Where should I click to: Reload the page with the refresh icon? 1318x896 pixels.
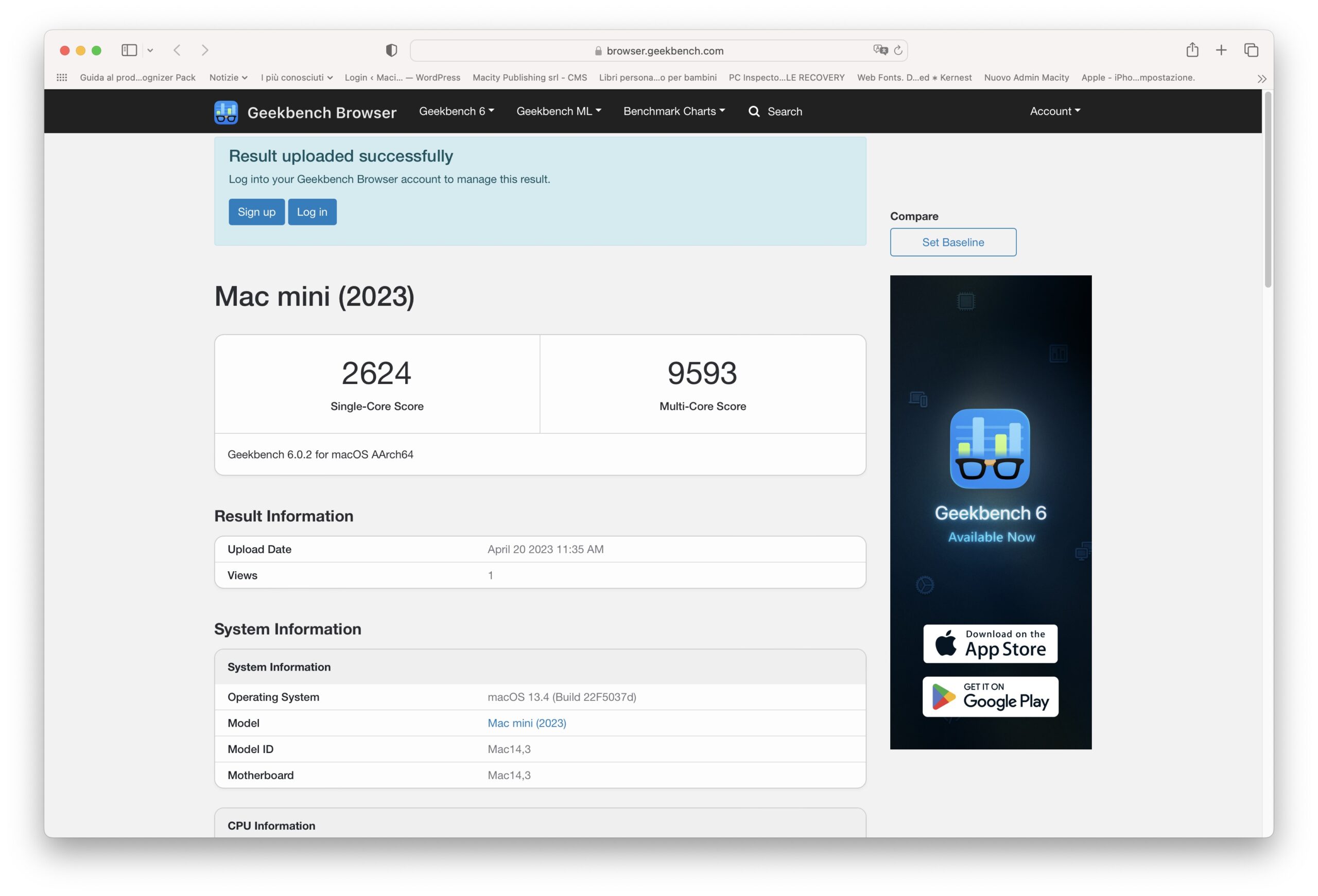[x=898, y=50]
